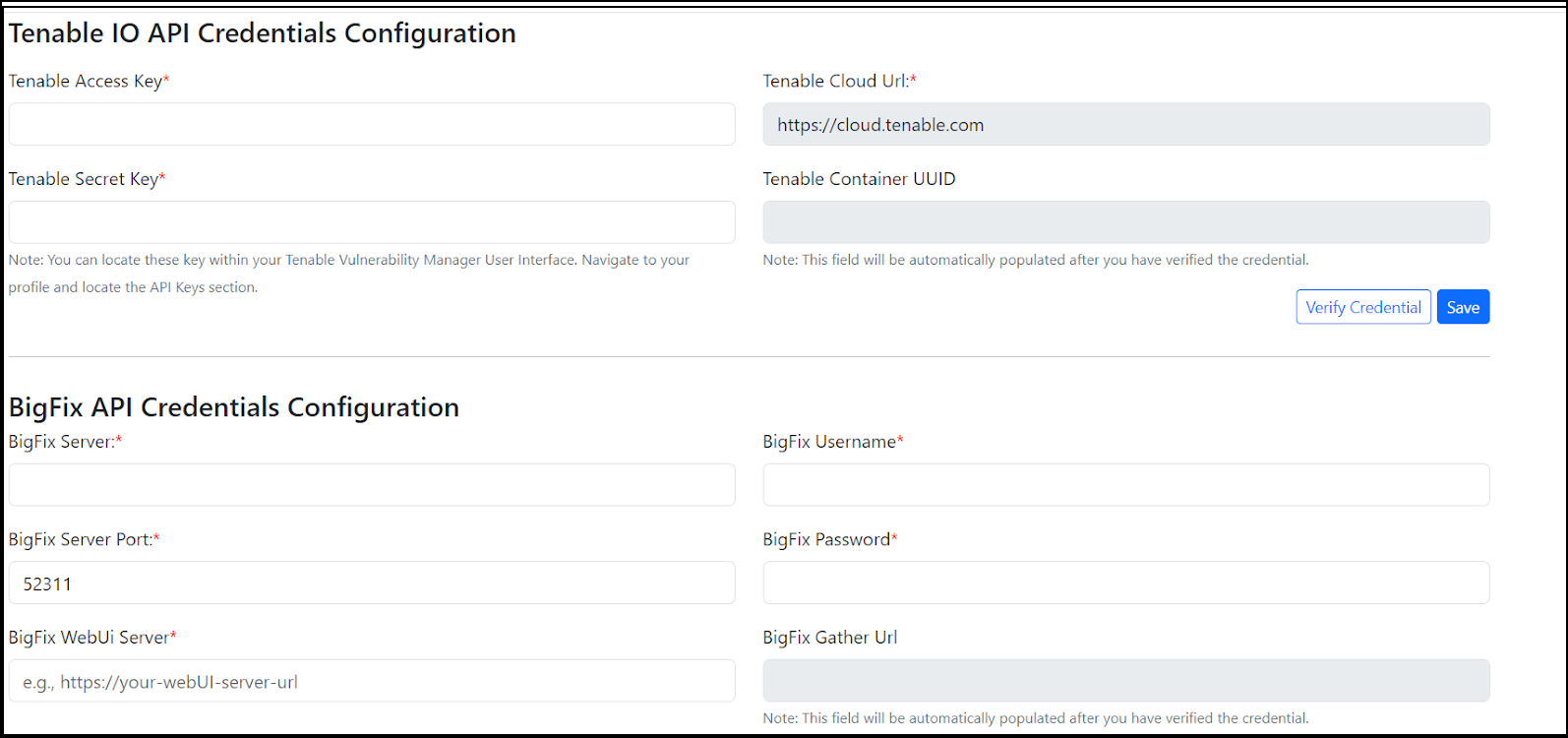Click the BigFix Server input box
This screenshot has height=738, width=1568.
[x=372, y=485]
